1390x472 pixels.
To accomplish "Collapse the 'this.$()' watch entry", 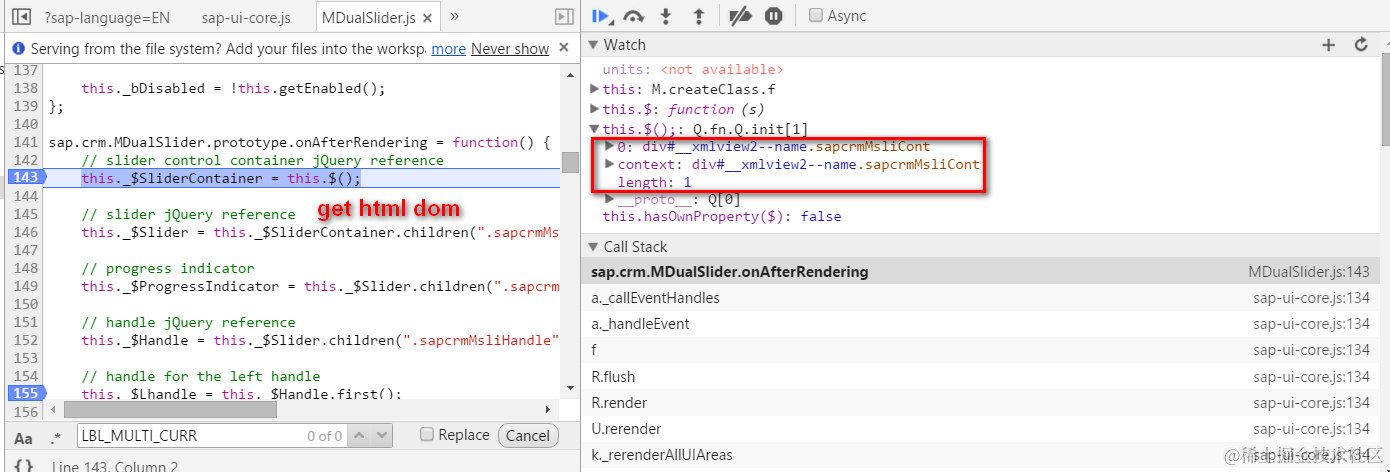I will pos(595,129).
